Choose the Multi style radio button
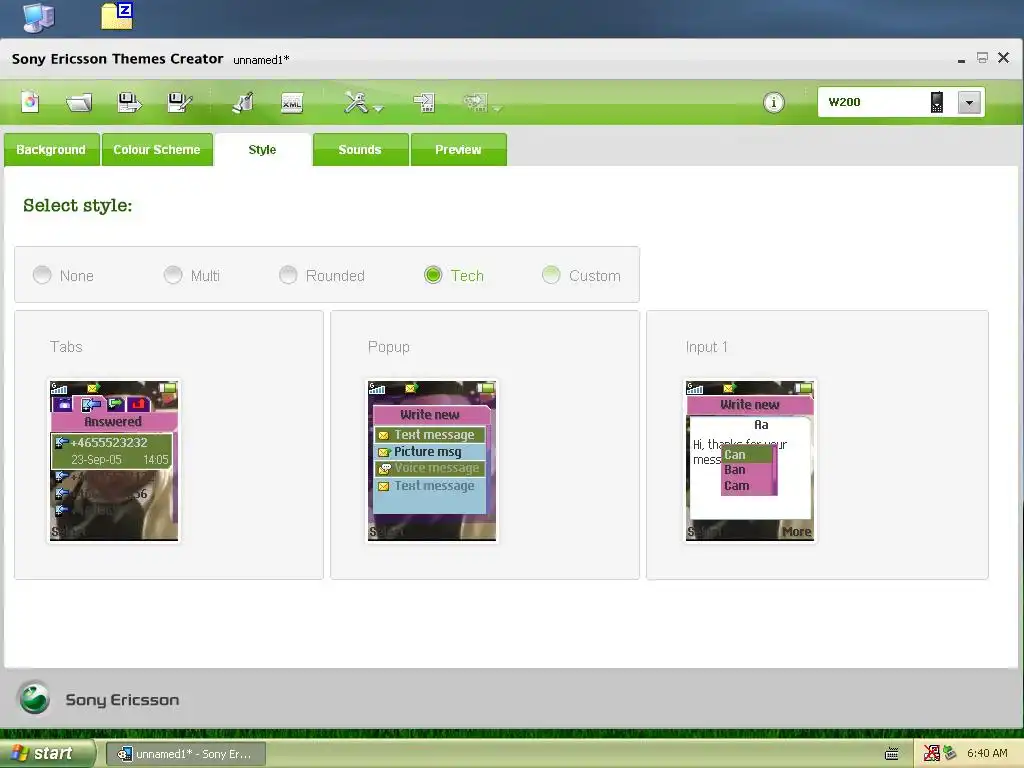 (173, 275)
